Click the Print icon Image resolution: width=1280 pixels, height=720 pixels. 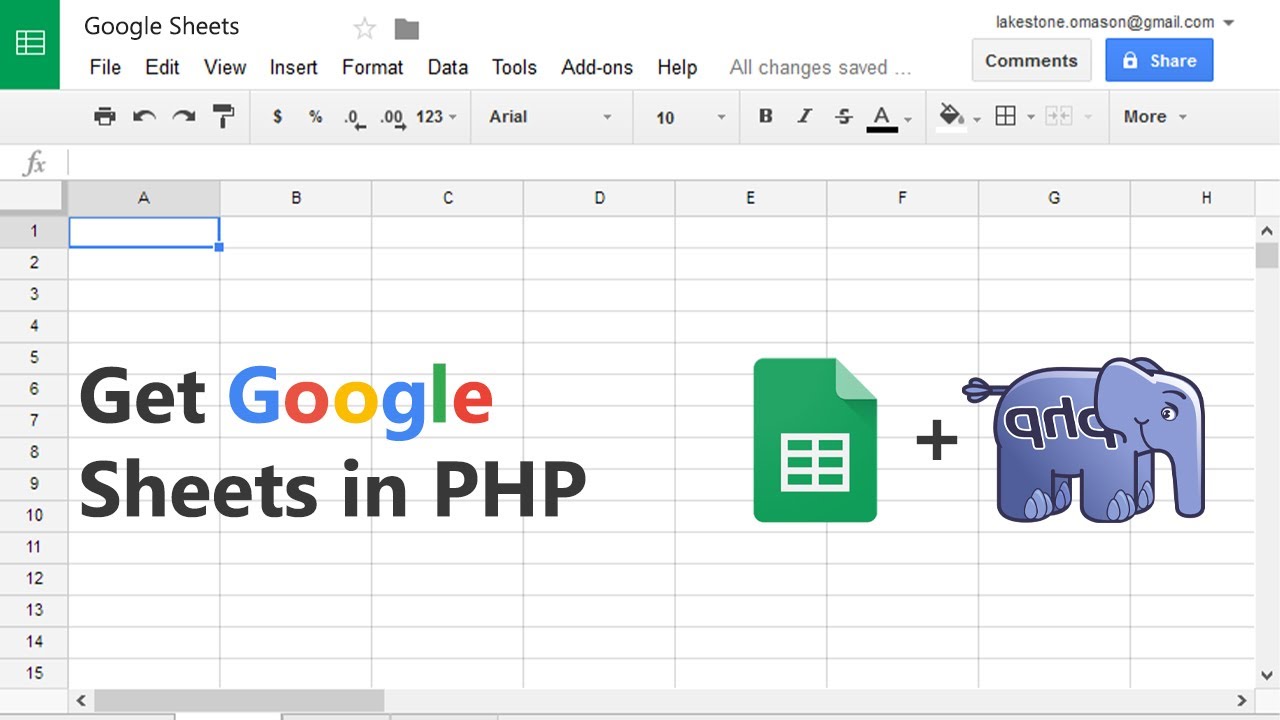[105, 117]
